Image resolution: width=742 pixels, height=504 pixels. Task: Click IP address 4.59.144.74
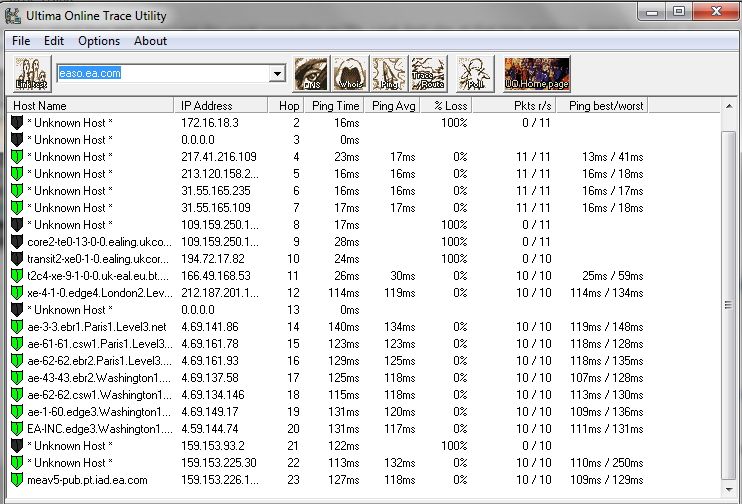click(x=210, y=429)
